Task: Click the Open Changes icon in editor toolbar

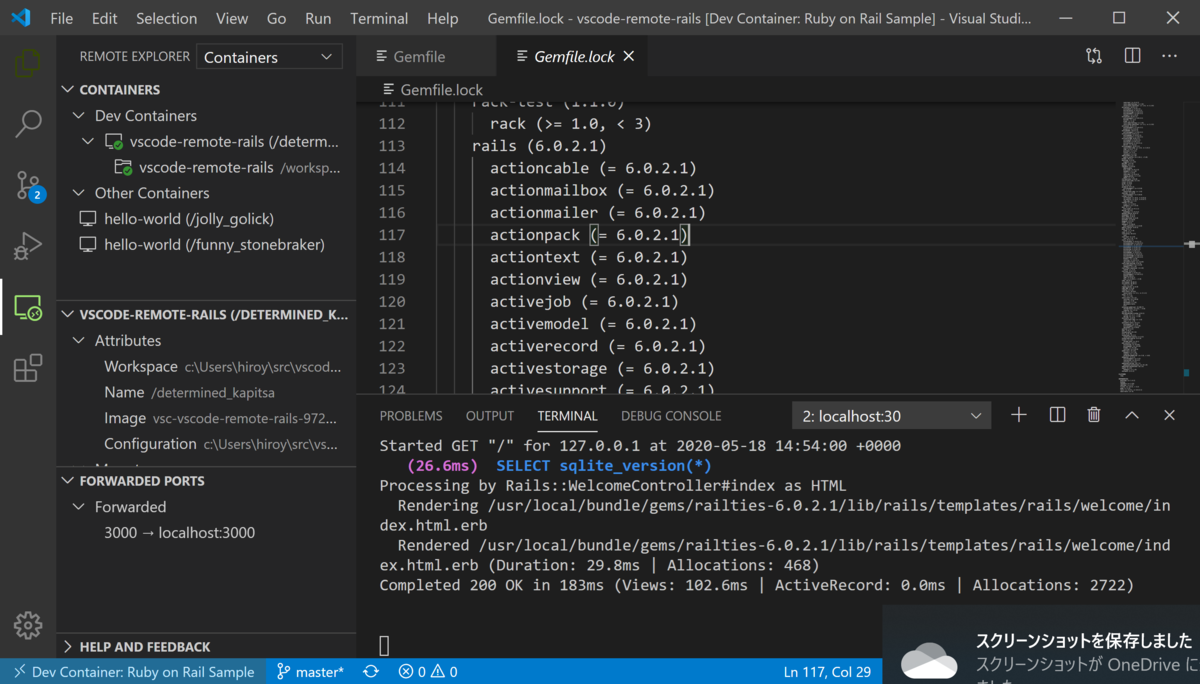Action: [1094, 56]
